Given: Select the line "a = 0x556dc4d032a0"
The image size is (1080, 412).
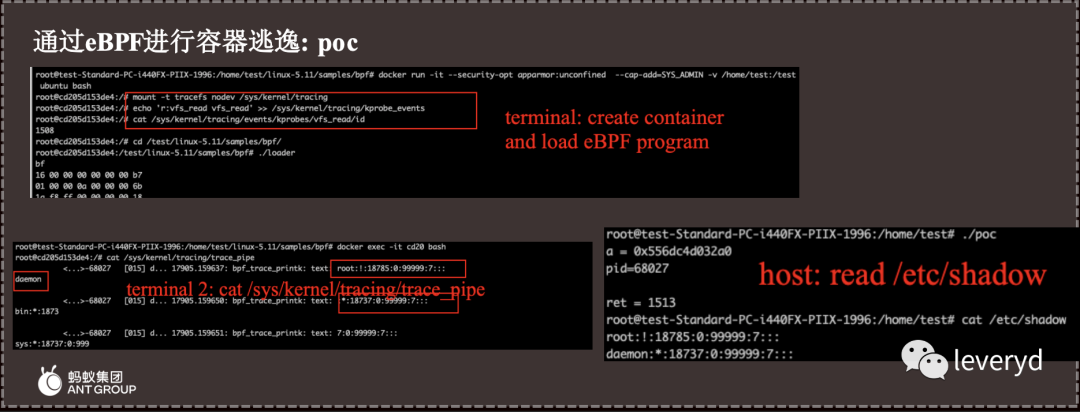Looking at the screenshot, I should coord(668,251).
